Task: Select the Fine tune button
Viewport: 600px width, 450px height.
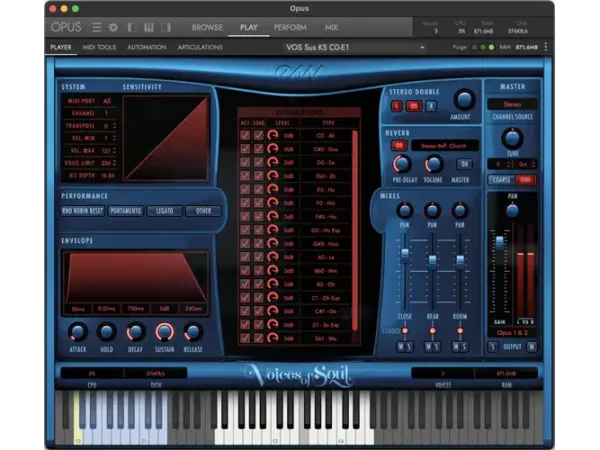Action: [x=525, y=180]
